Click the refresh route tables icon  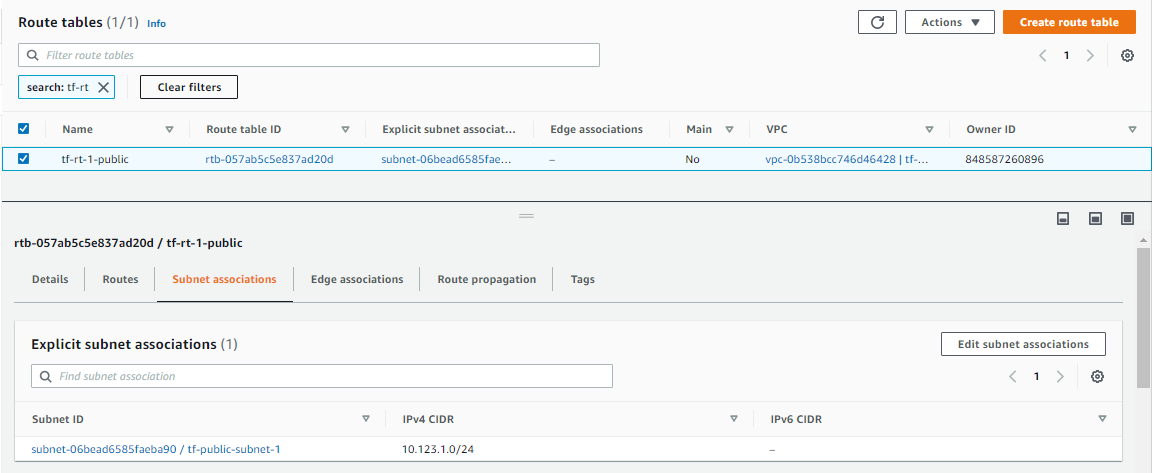point(877,22)
